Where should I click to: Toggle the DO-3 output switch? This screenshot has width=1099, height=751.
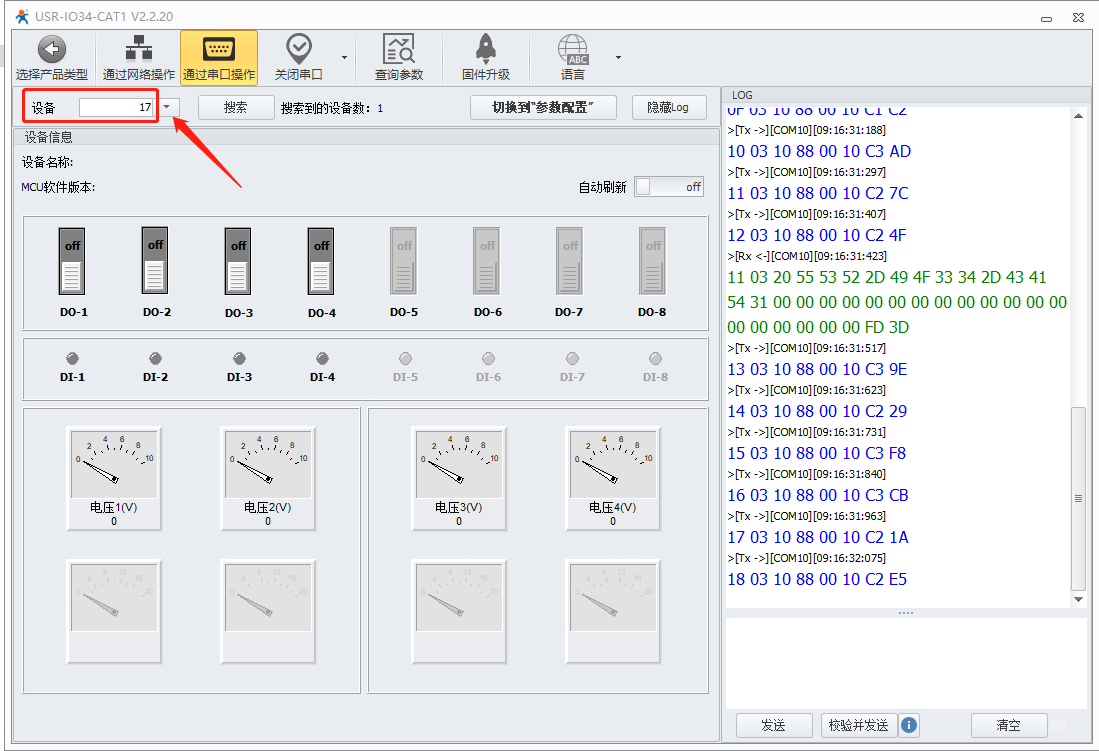click(x=238, y=261)
